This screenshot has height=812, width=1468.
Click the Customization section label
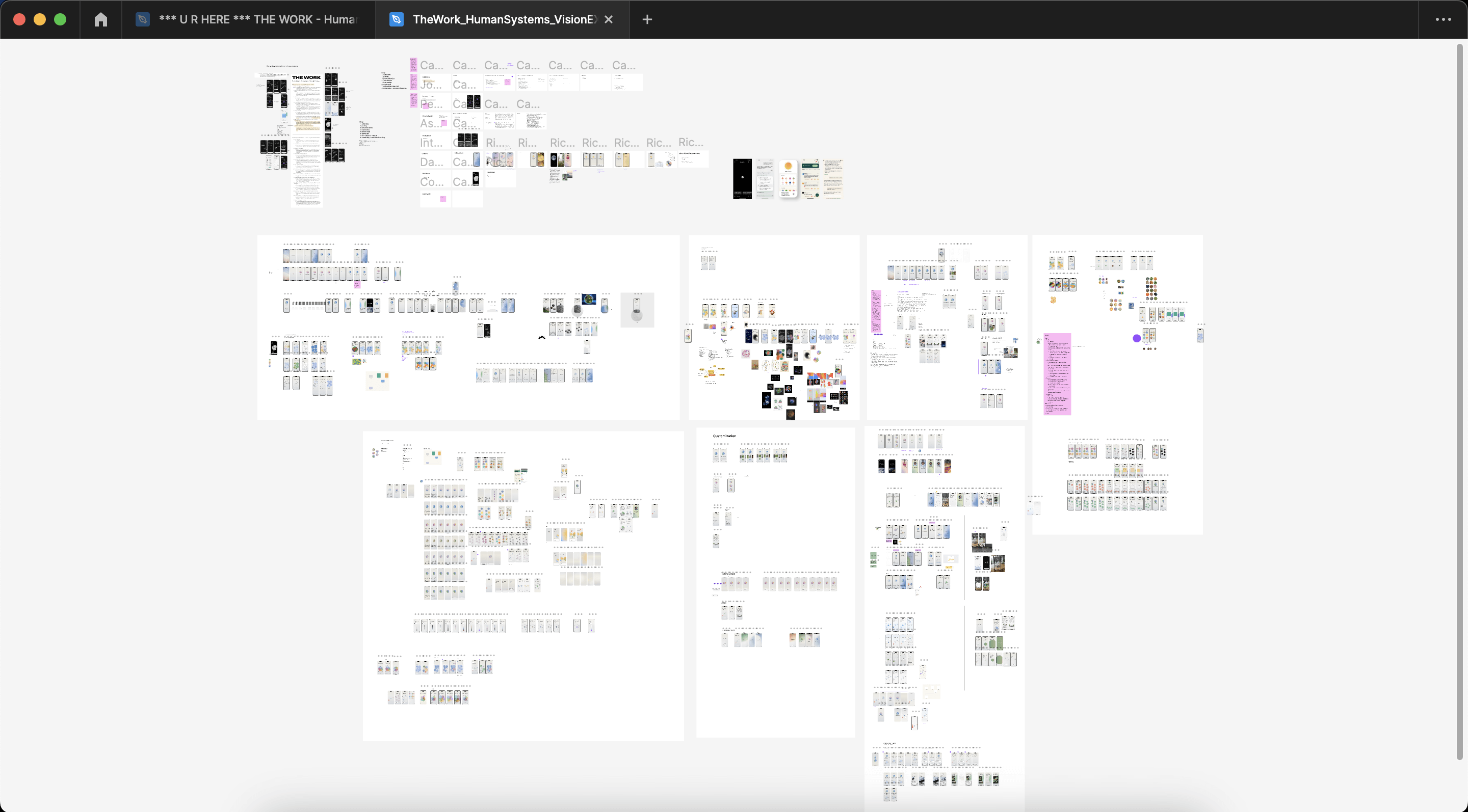click(x=724, y=436)
